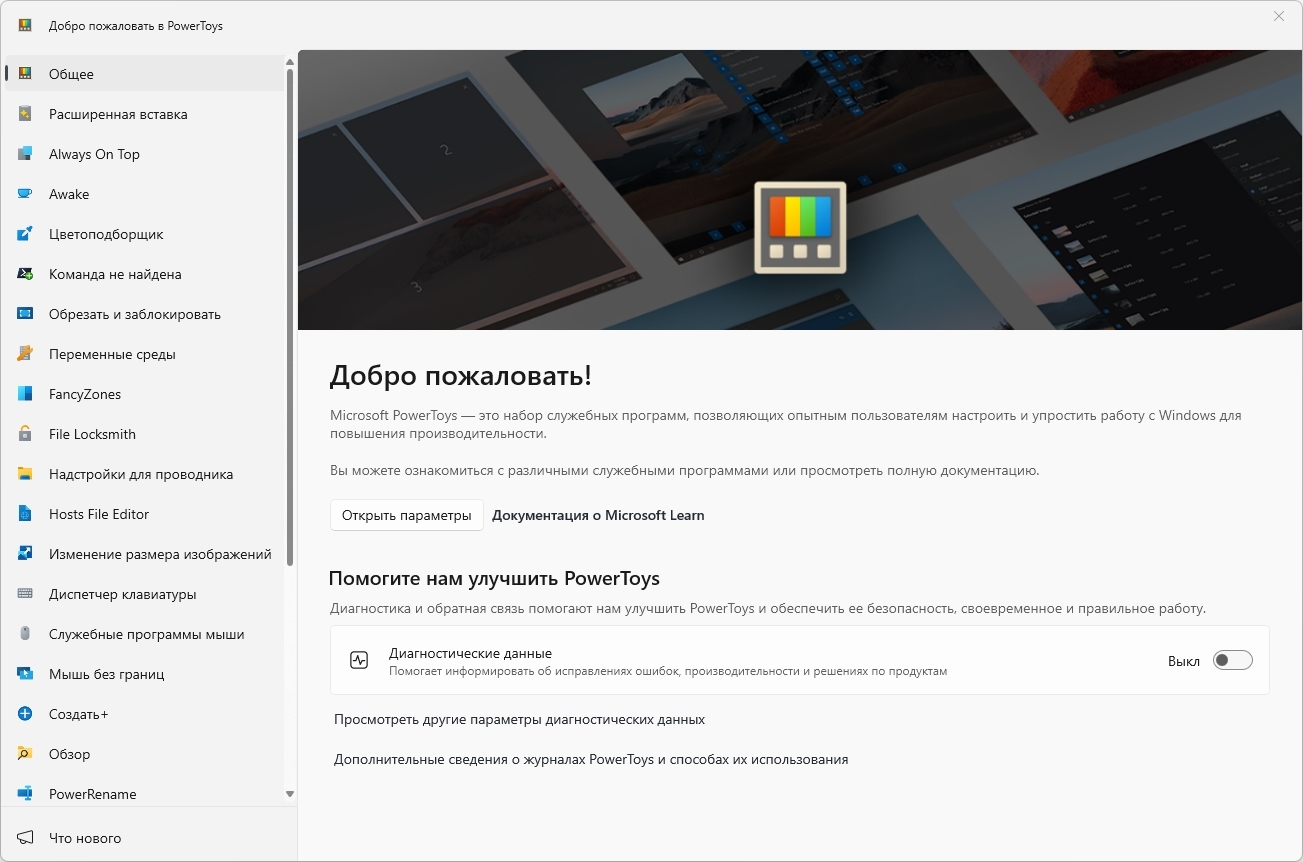Screen dimensions: 1303x862
Task: Click the Hosts File Editor icon
Action: coord(25,514)
